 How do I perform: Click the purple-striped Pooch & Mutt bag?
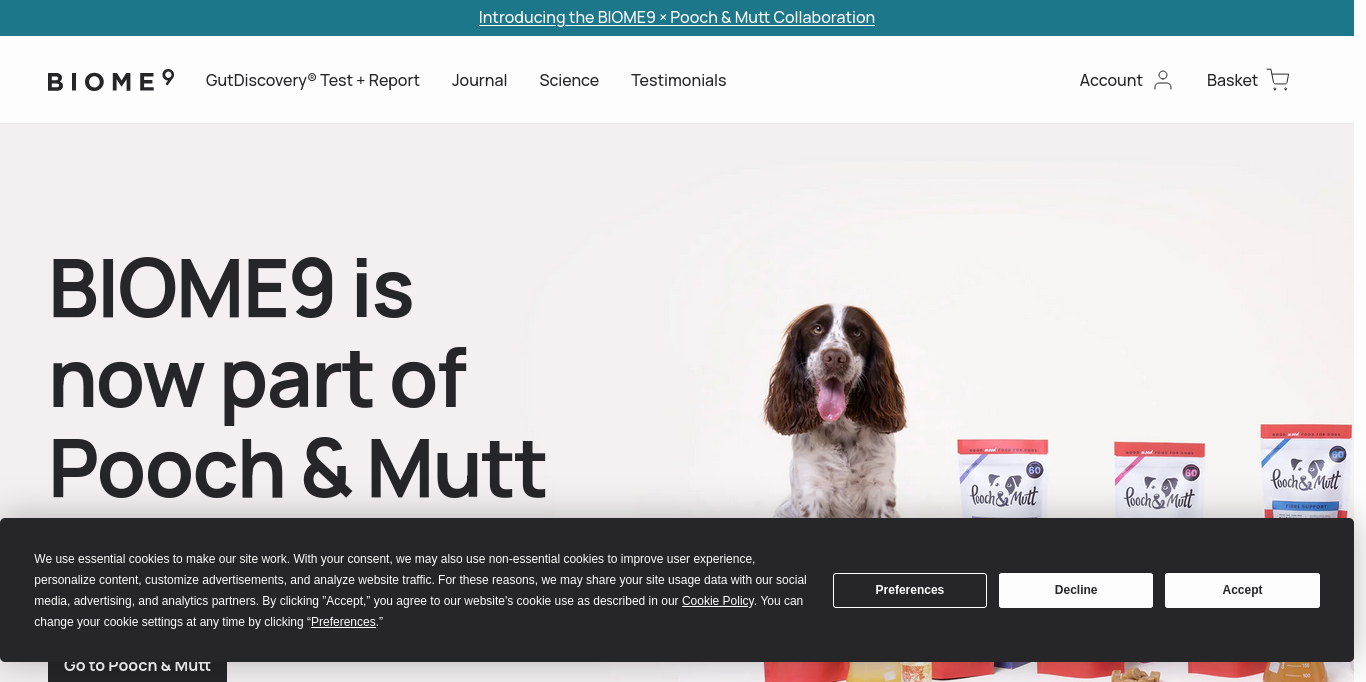click(1002, 478)
